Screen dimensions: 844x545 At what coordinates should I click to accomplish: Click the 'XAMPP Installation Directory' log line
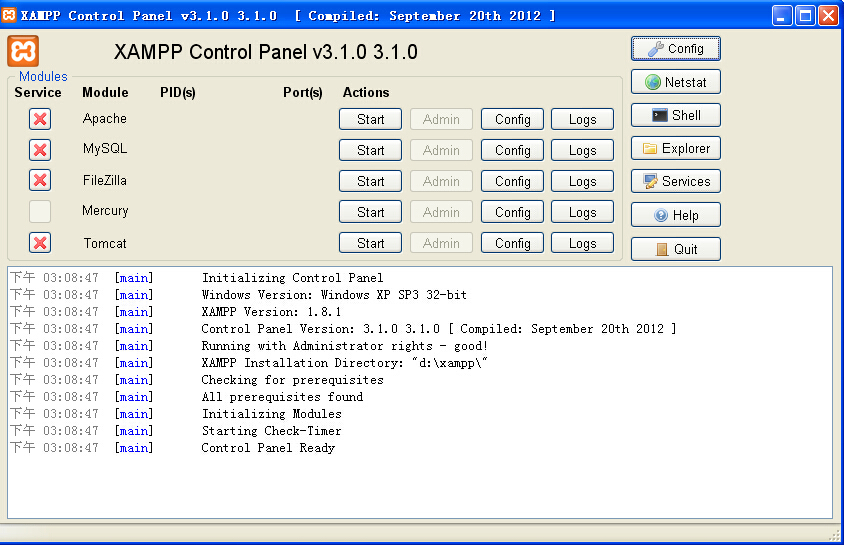point(344,363)
